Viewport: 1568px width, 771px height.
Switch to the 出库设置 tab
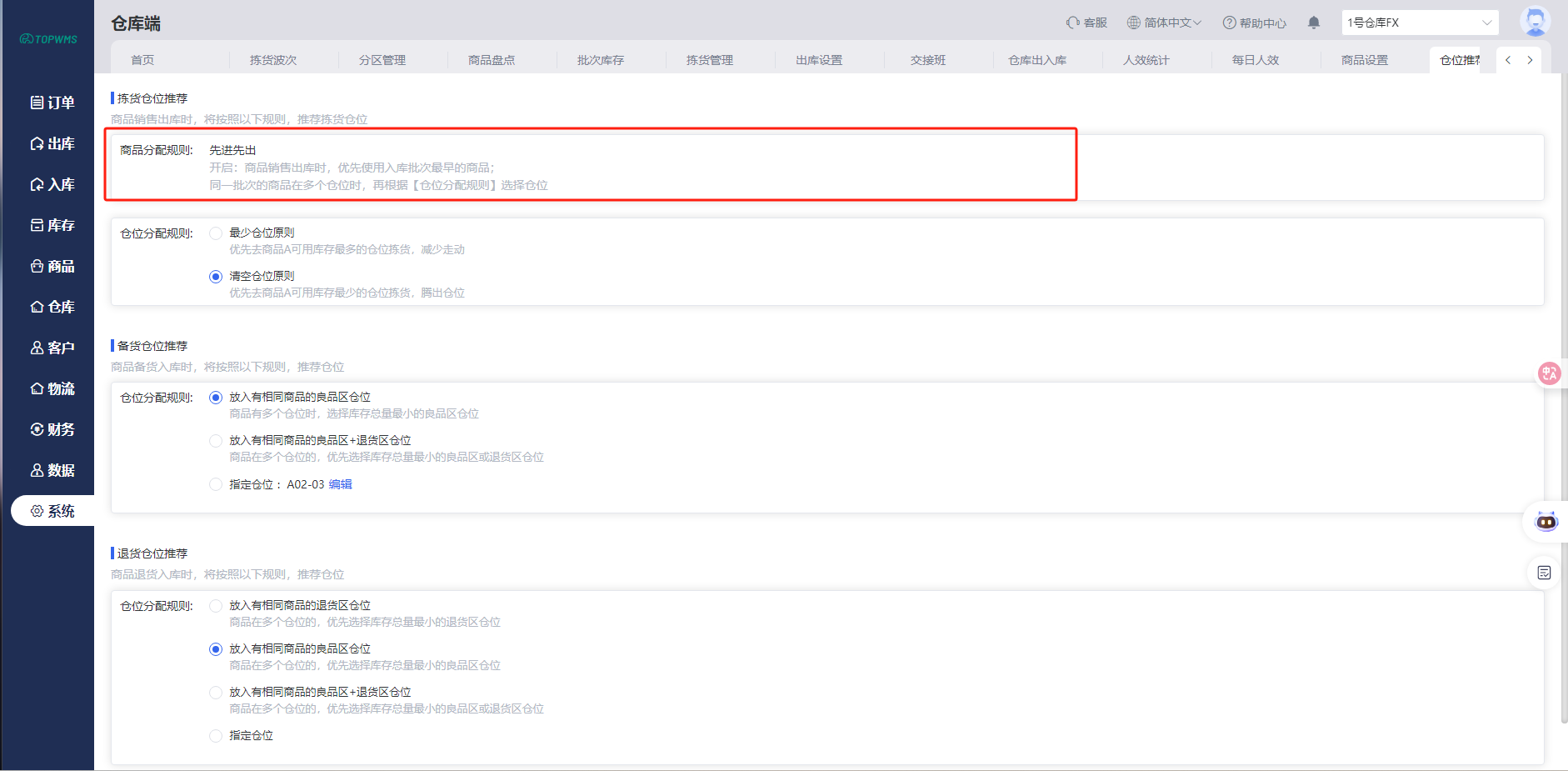(818, 60)
